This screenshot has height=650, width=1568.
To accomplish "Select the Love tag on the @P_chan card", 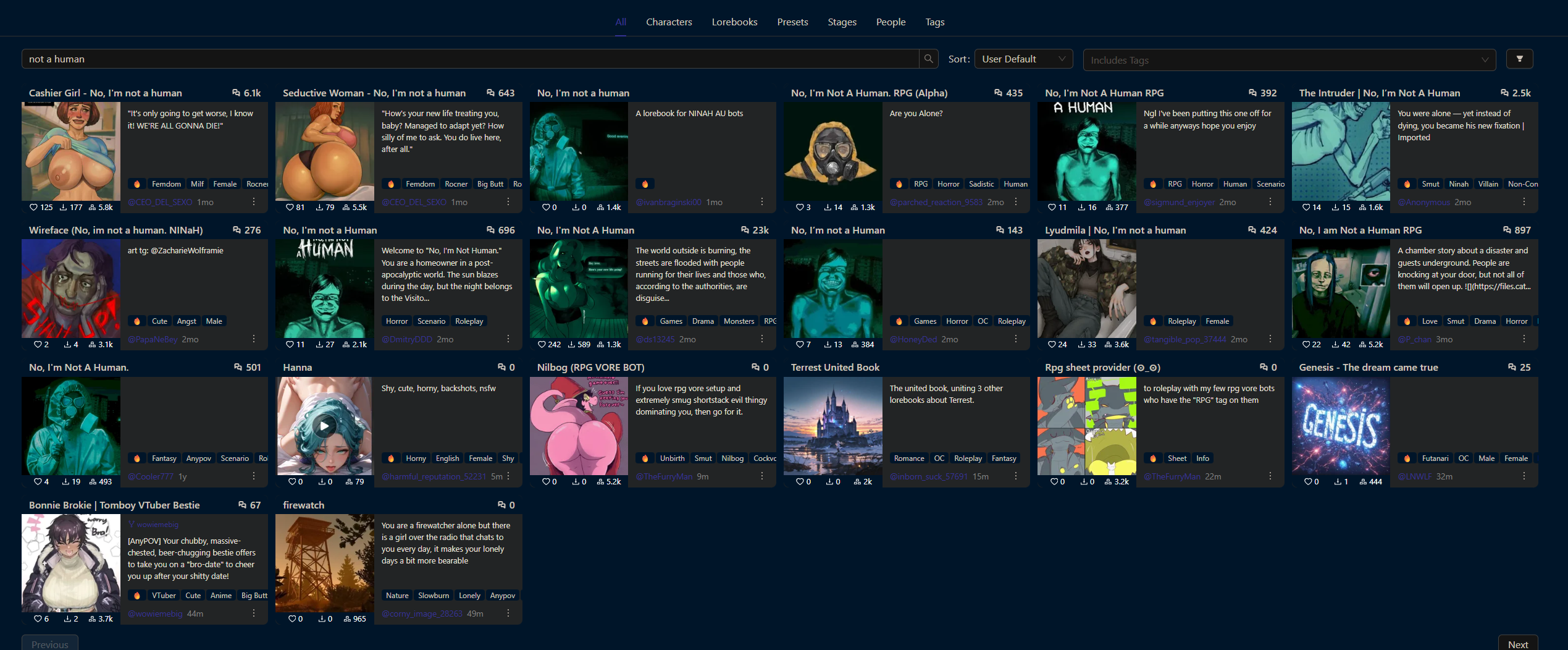I will pos(1430,321).
